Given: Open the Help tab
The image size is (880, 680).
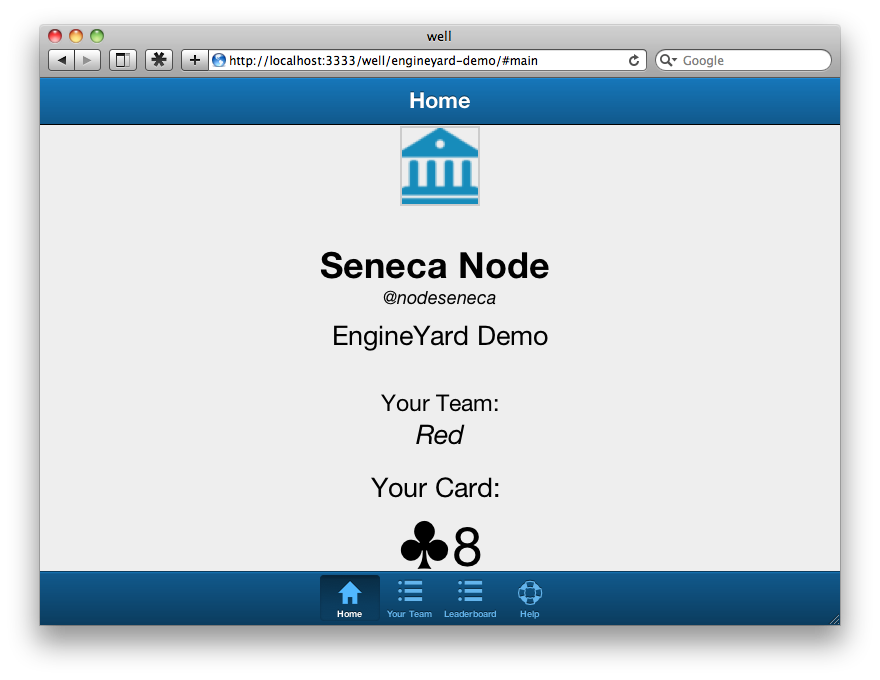Looking at the screenshot, I should click(529, 598).
